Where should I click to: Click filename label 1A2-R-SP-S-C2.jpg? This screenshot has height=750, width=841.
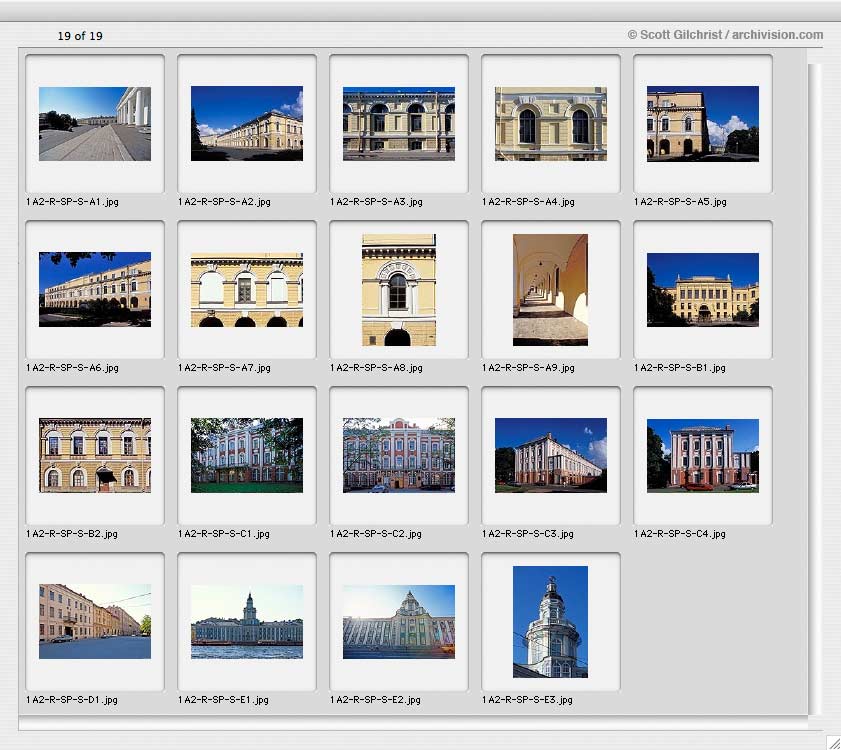click(x=375, y=534)
